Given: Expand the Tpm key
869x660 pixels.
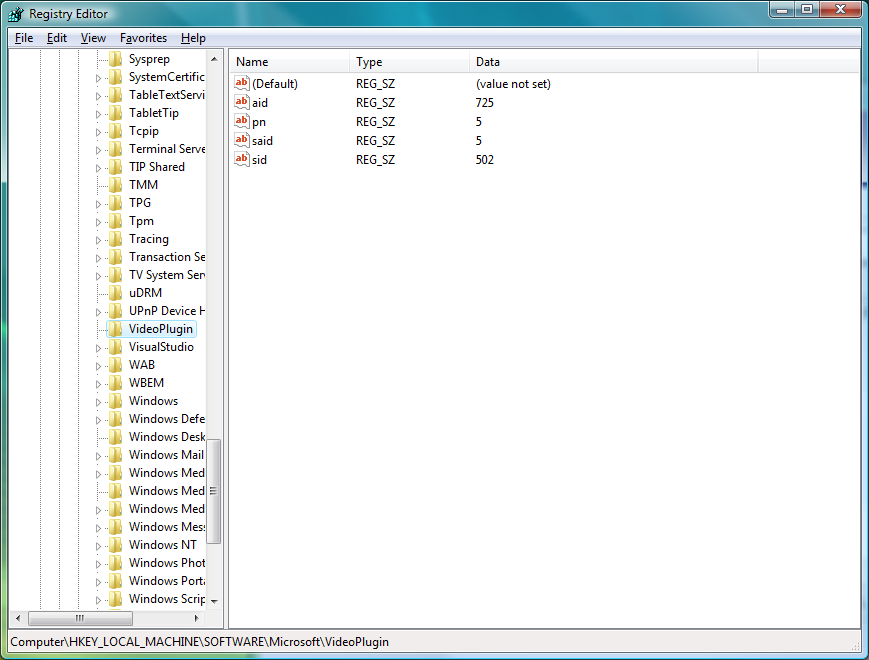Looking at the screenshot, I should pyautogui.click(x=98, y=222).
